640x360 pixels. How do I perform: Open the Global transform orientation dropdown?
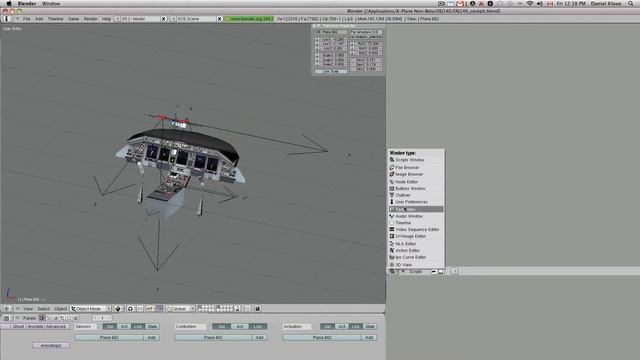181,309
